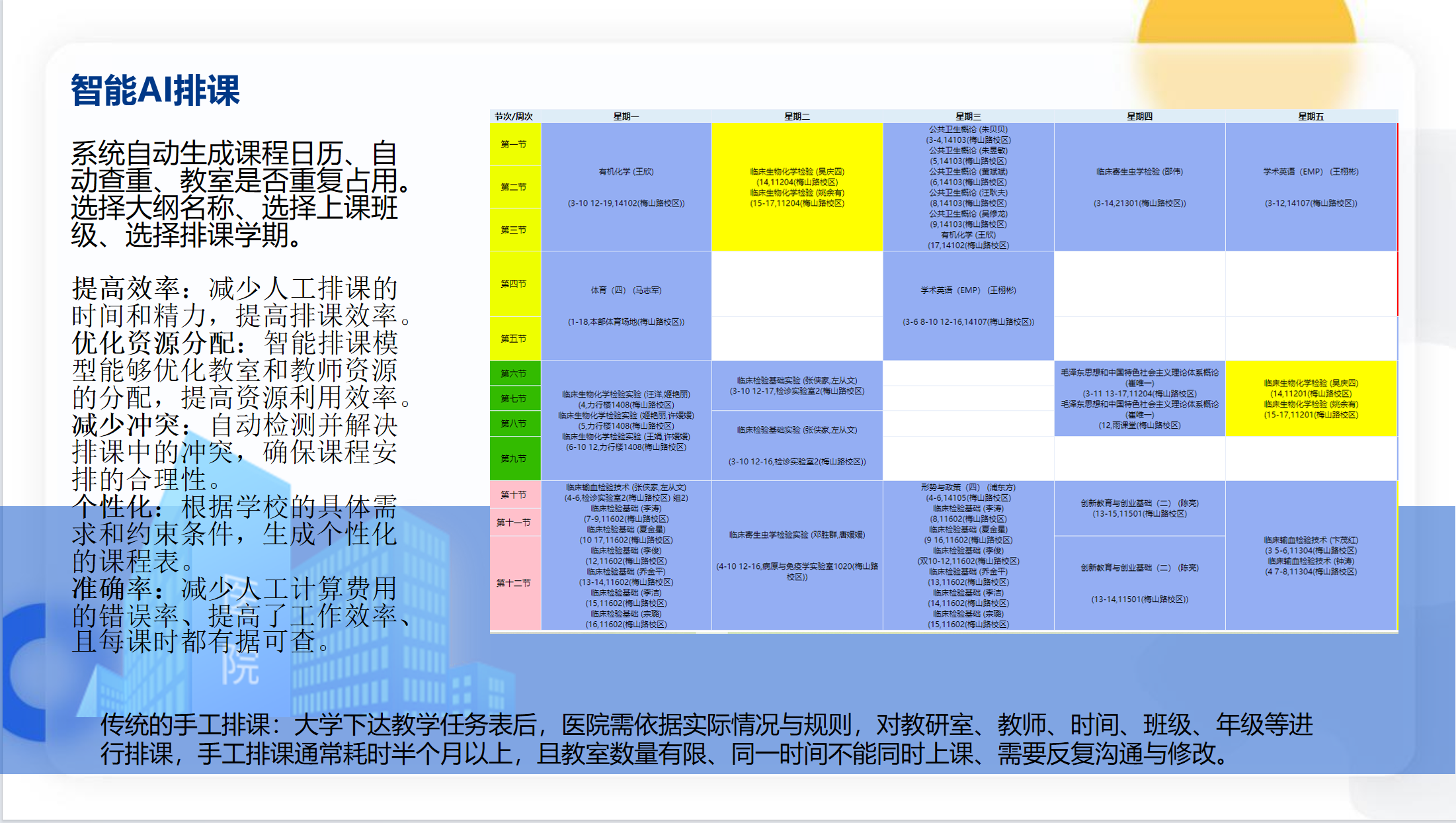Select the 毛泽东思想 Thursday course cell
Viewport: 1456px width, 823px height.
[x=1139, y=398]
